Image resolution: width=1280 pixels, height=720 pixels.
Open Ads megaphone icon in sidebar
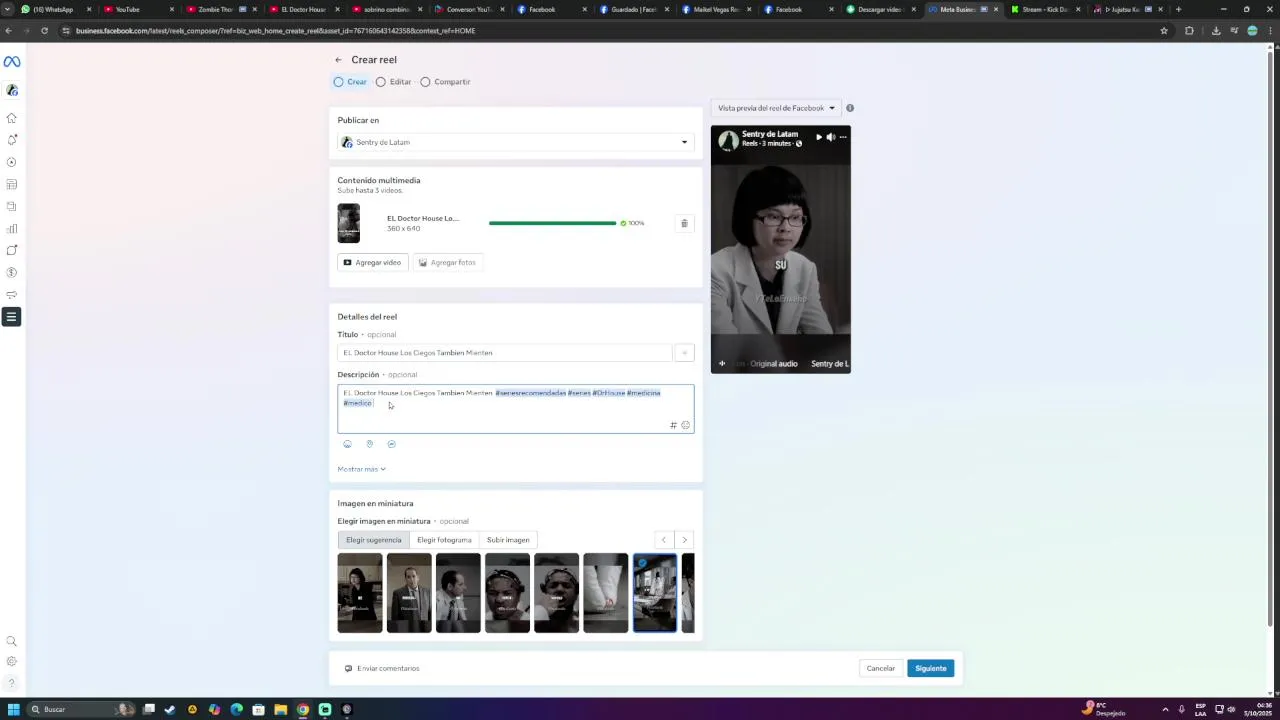point(11,294)
